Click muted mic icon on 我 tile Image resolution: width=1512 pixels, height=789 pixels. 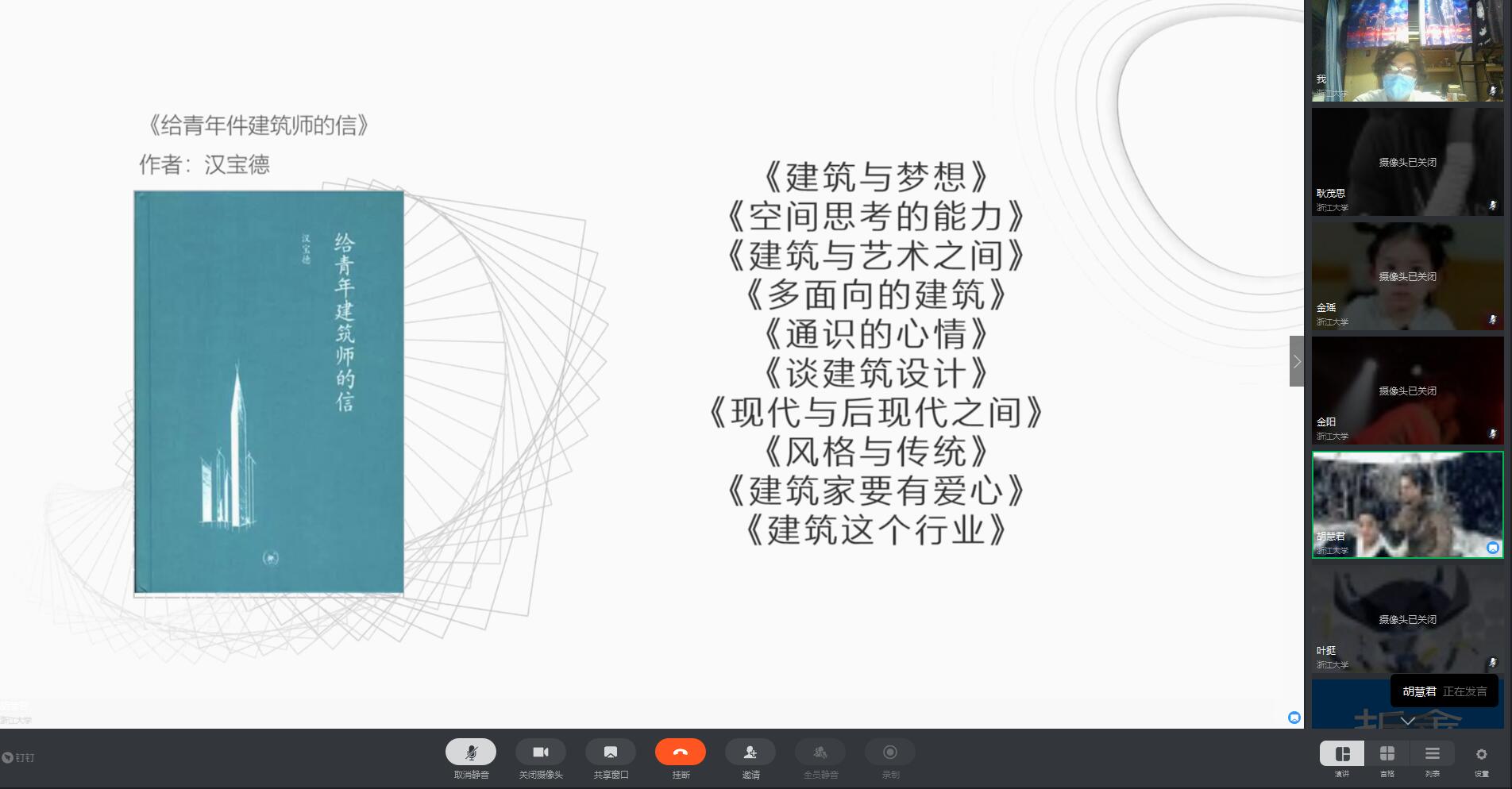(x=1493, y=91)
